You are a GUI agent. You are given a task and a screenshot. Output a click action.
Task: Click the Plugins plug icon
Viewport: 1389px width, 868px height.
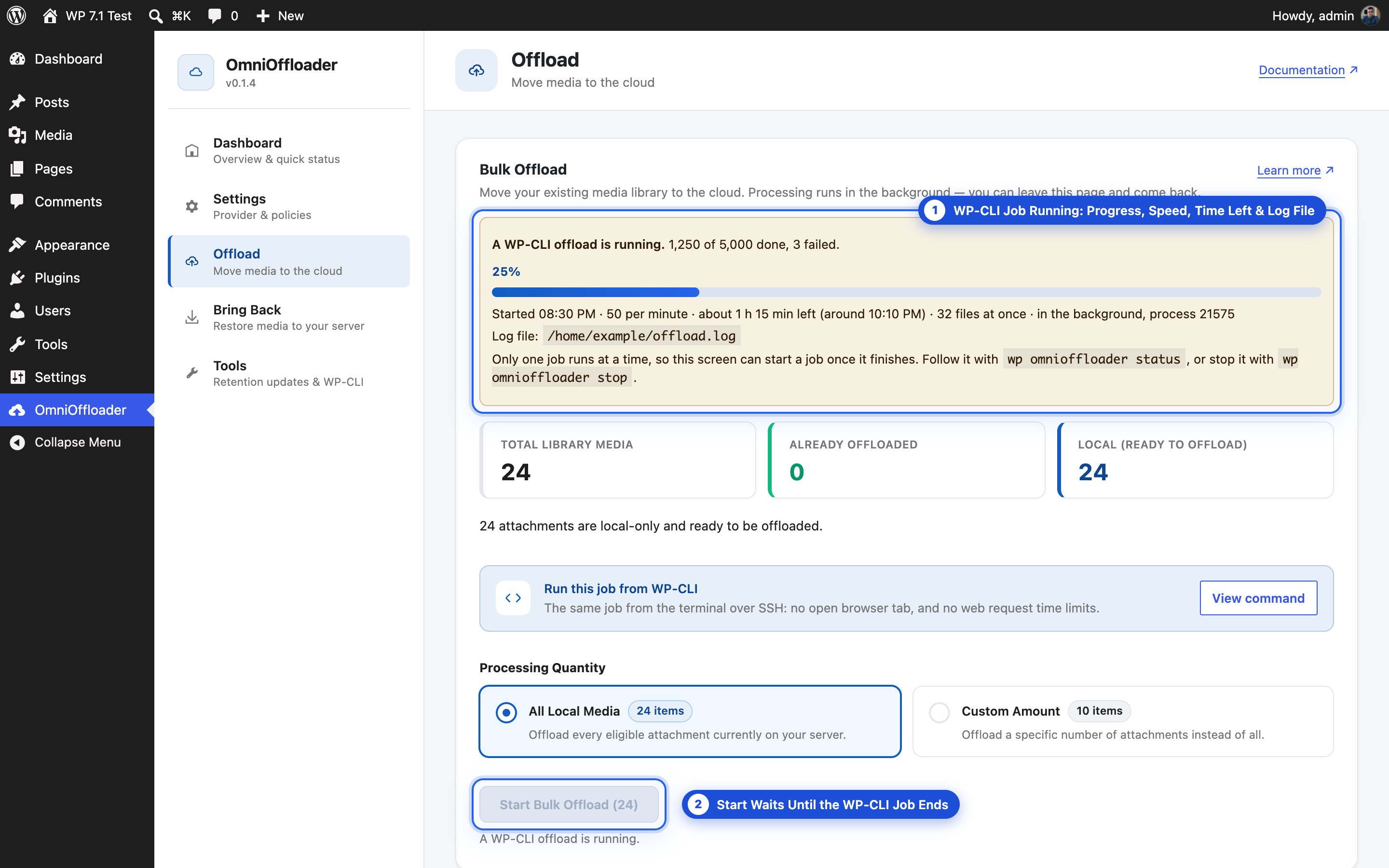(x=17, y=277)
